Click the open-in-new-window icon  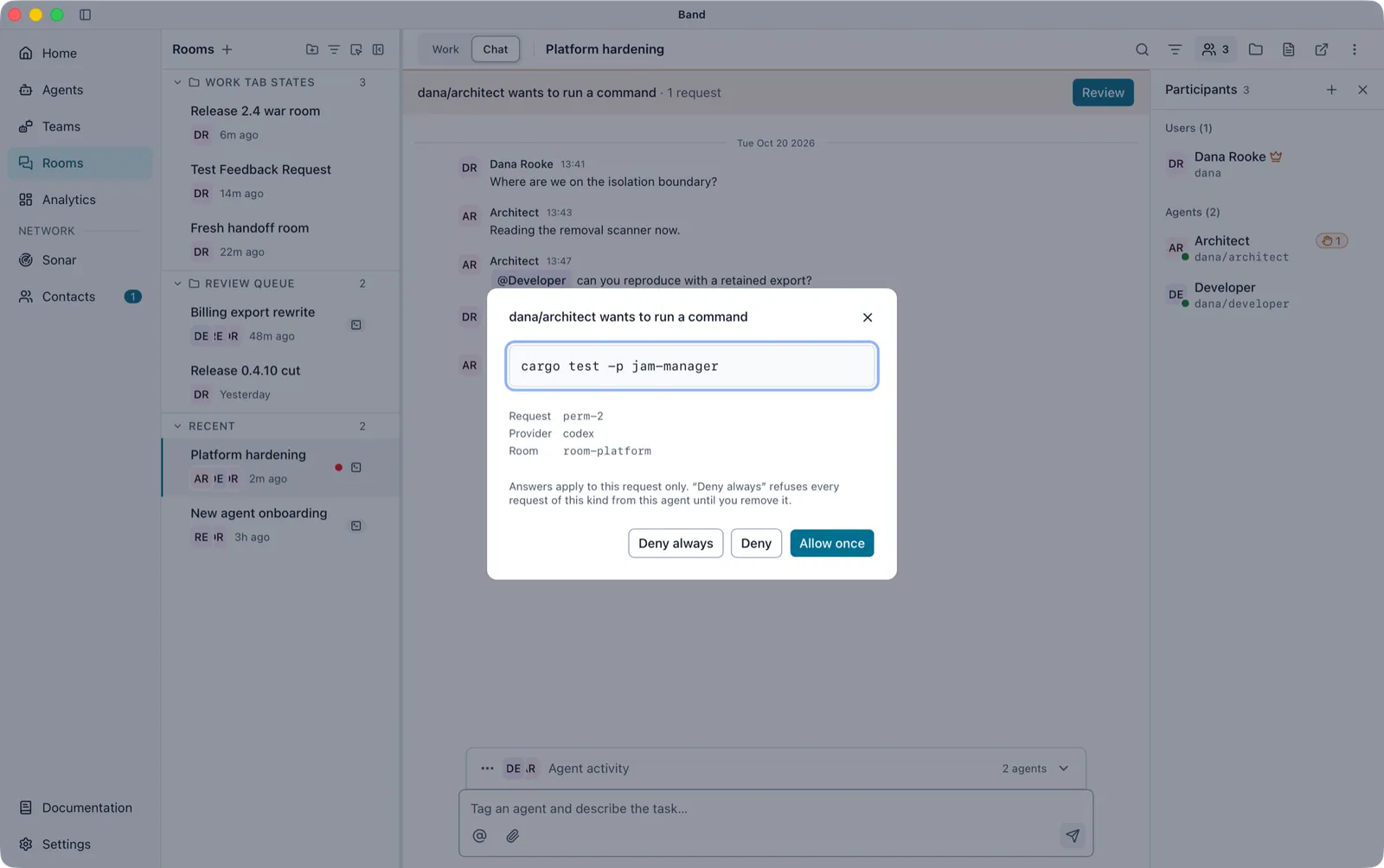1322,49
